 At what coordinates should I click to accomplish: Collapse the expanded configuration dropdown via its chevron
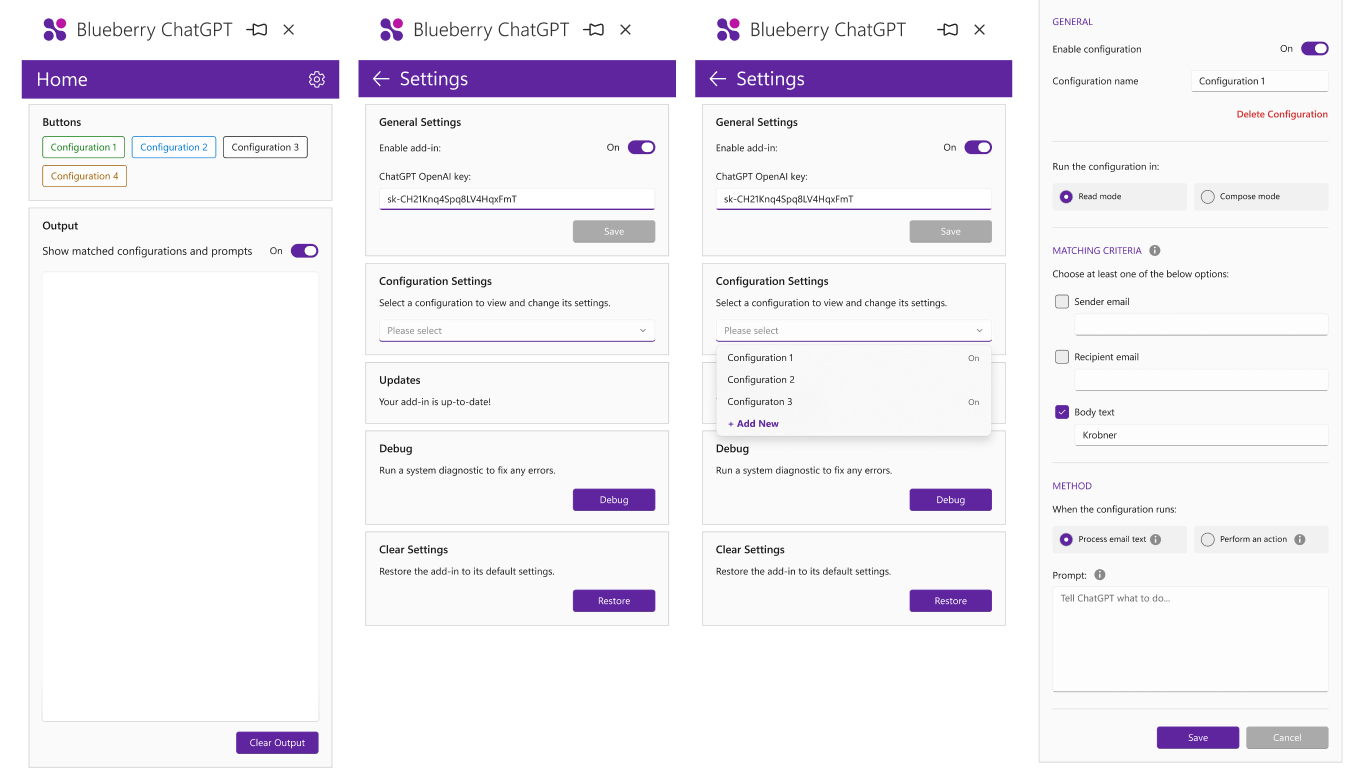[x=979, y=330]
